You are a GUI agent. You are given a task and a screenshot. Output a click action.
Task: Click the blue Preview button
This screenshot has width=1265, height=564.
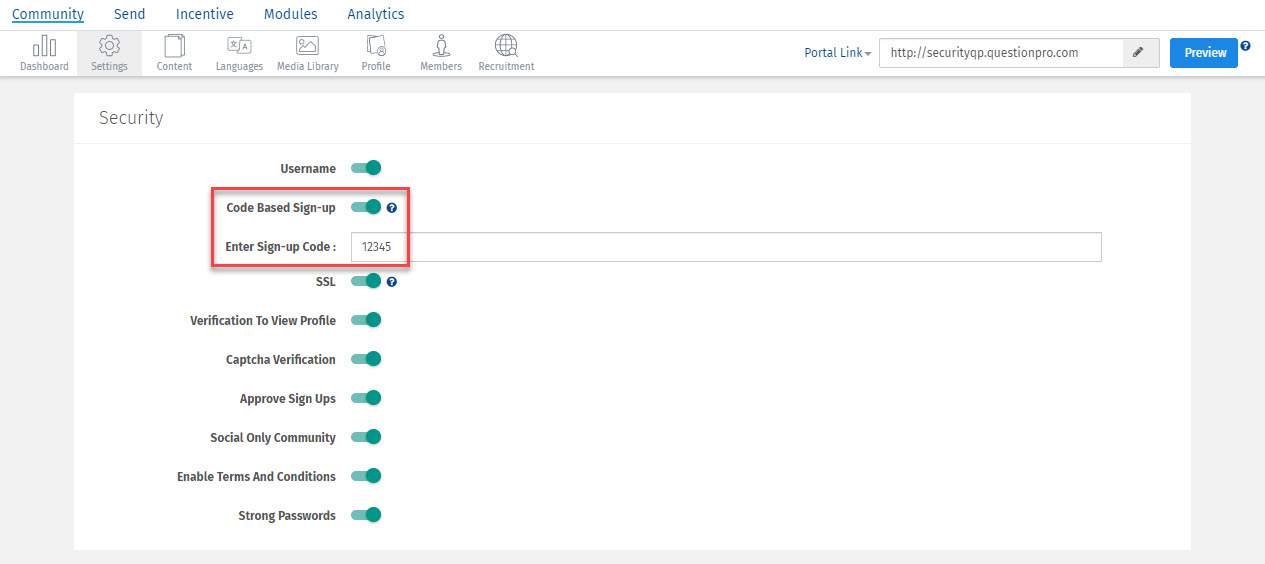point(1204,53)
